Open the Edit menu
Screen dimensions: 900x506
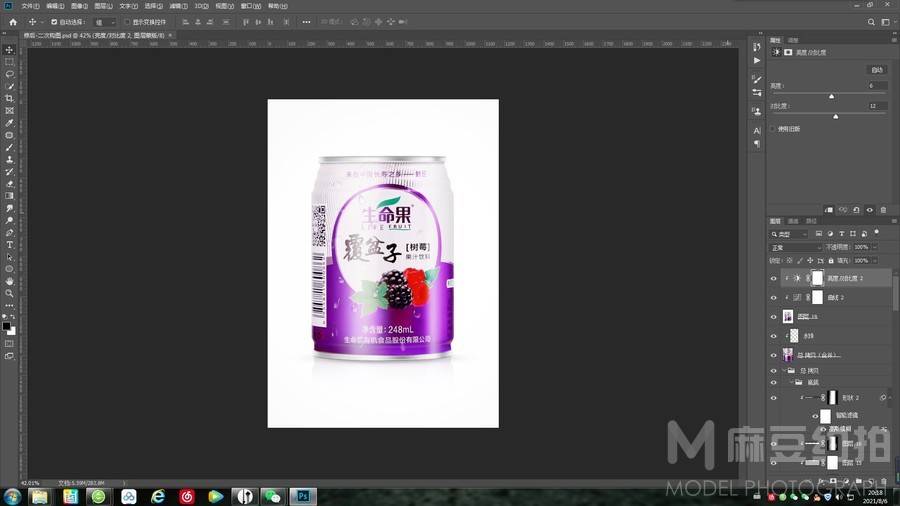pyautogui.click(x=55, y=6)
